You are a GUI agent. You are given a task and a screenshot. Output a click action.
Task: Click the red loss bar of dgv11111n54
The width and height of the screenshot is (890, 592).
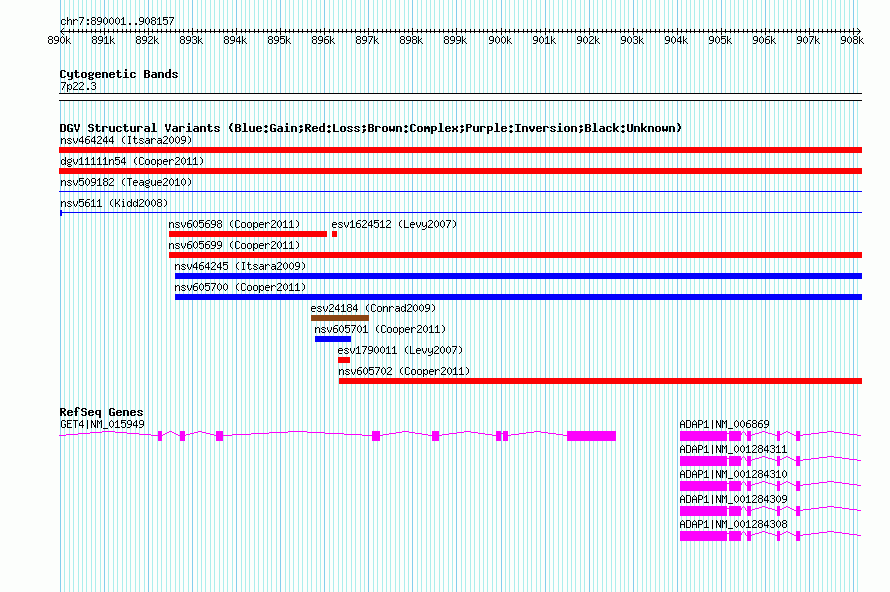point(460,171)
